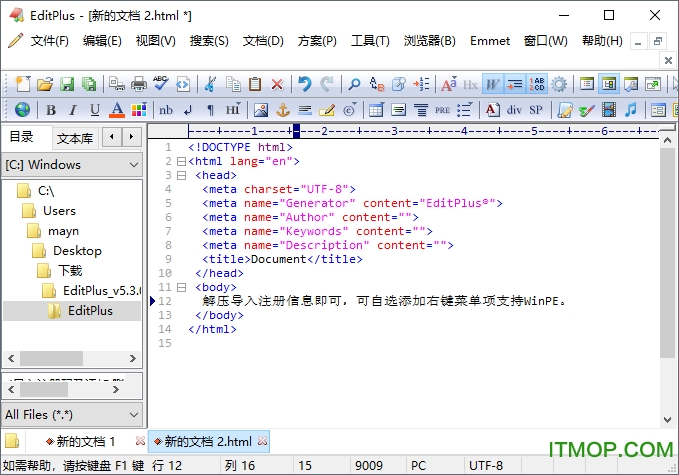Screen dimensions: 679x475
Task: Click the Cut scissors icon
Action: coord(210,84)
